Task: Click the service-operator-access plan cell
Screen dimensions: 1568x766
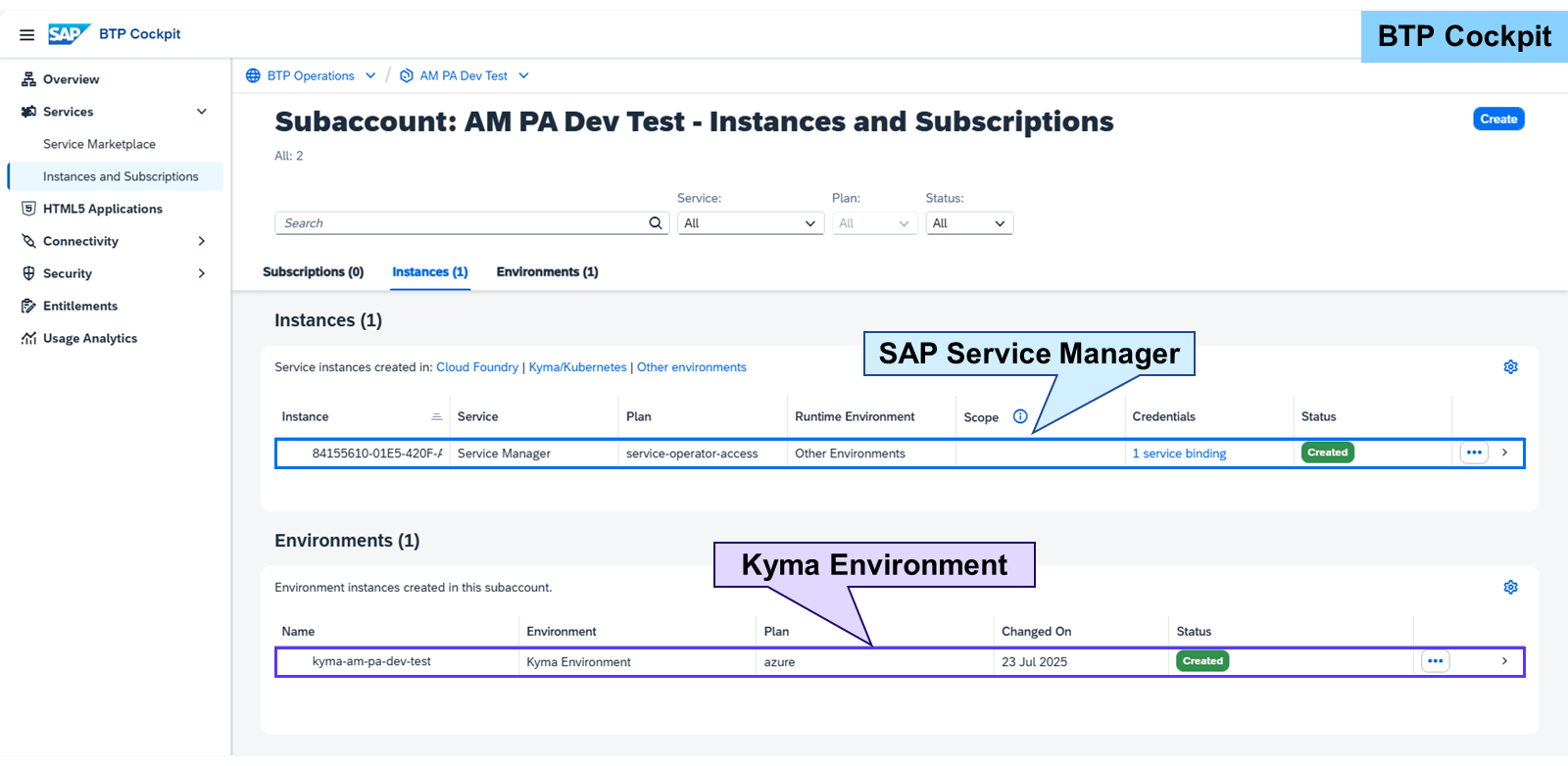Action: (x=692, y=454)
